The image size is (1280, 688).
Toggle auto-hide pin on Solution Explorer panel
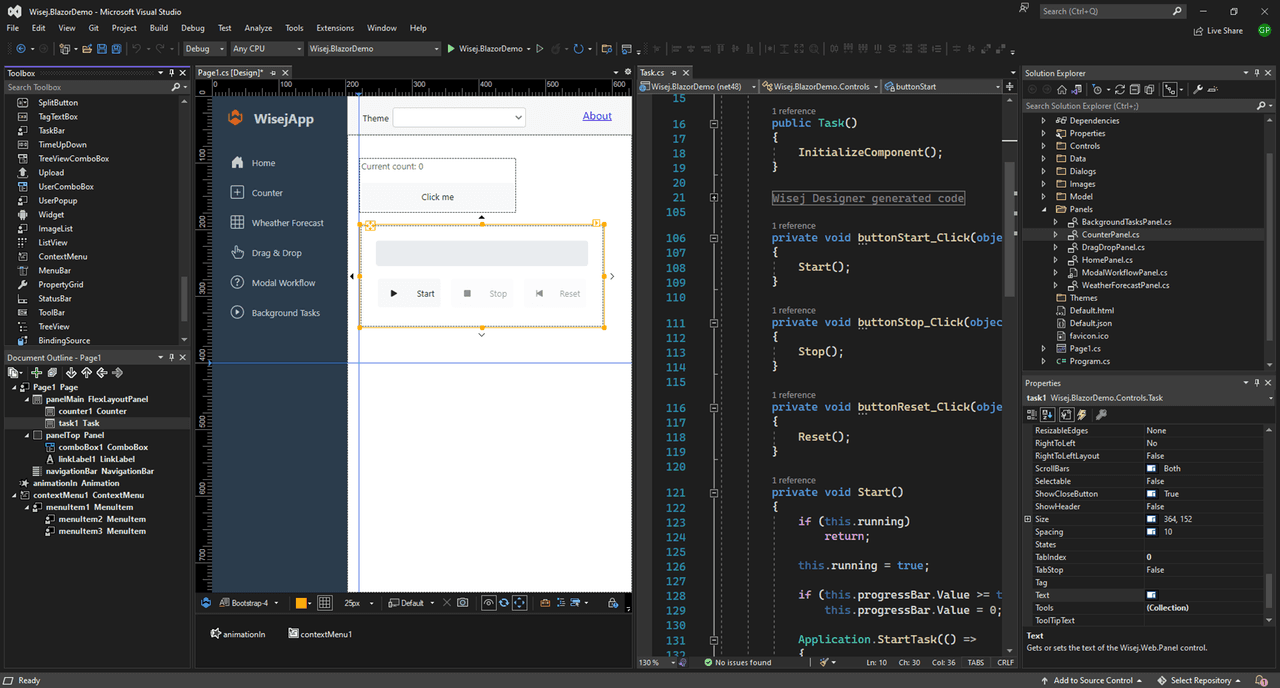click(x=1258, y=73)
